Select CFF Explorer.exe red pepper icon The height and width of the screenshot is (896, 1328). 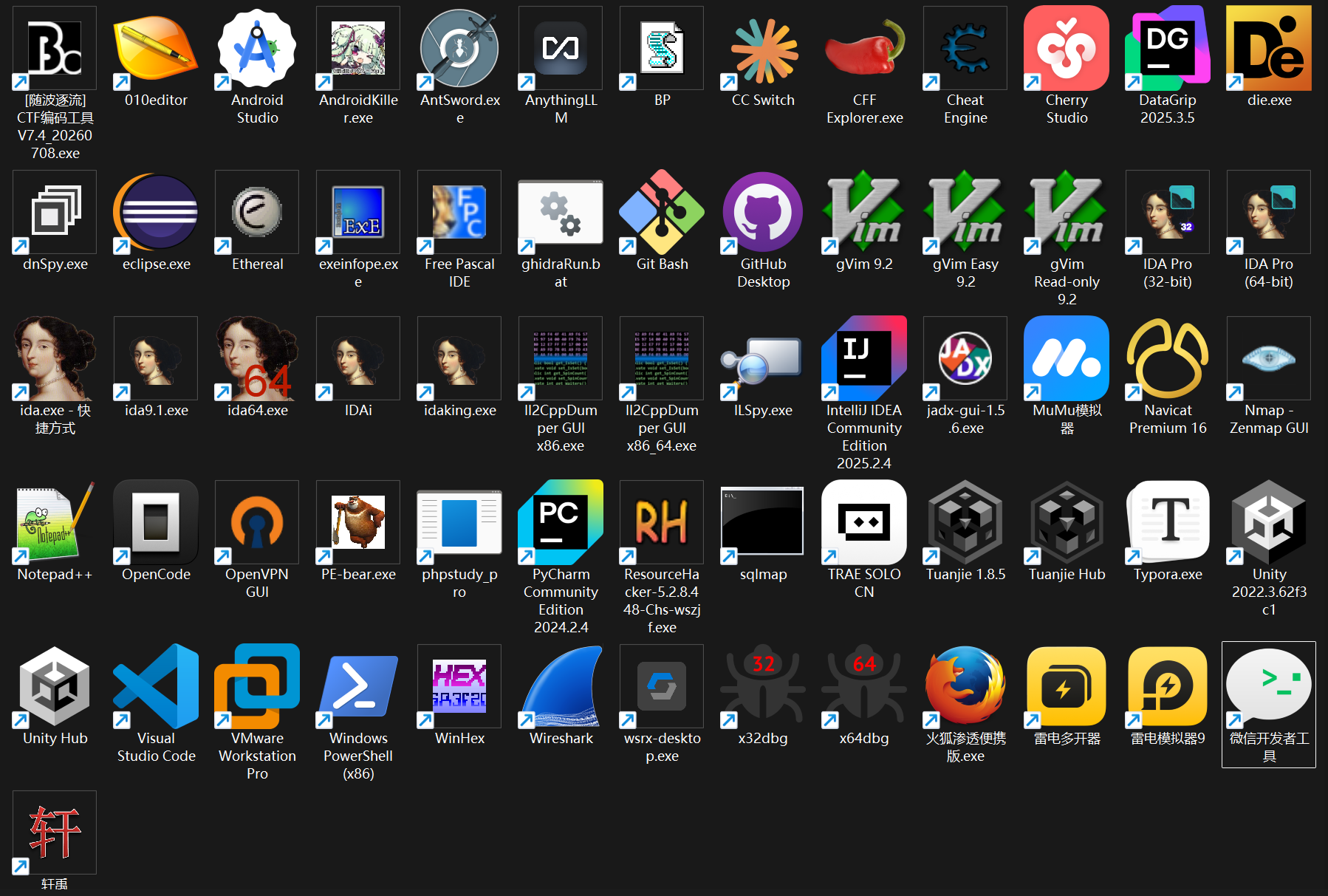click(x=864, y=48)
